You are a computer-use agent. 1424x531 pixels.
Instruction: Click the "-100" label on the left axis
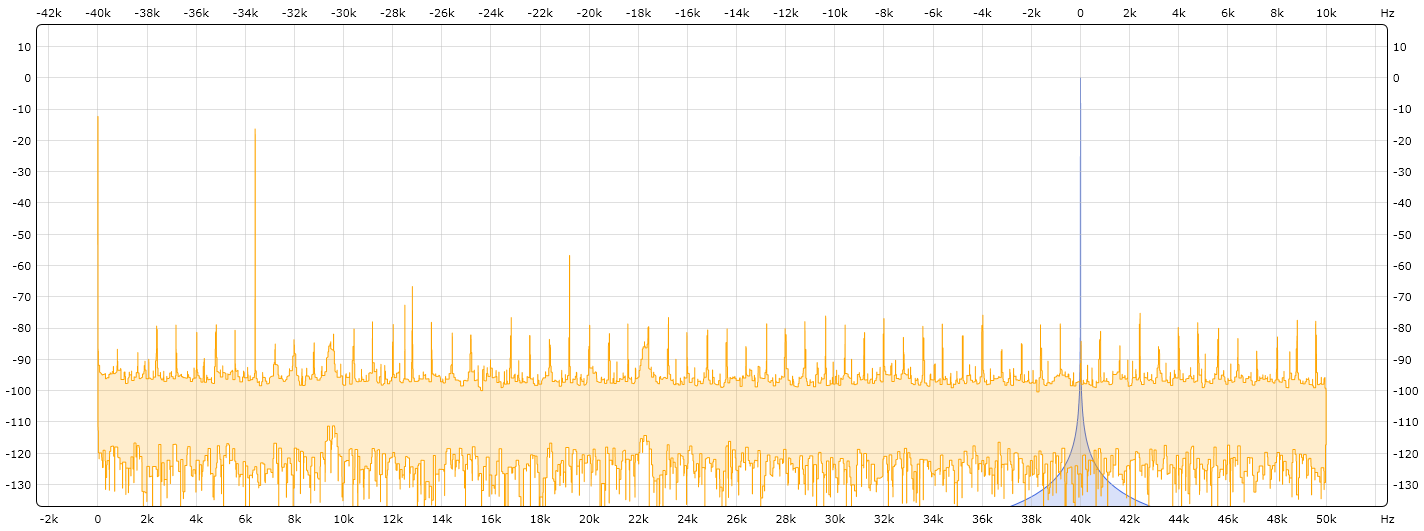[19, 391]
